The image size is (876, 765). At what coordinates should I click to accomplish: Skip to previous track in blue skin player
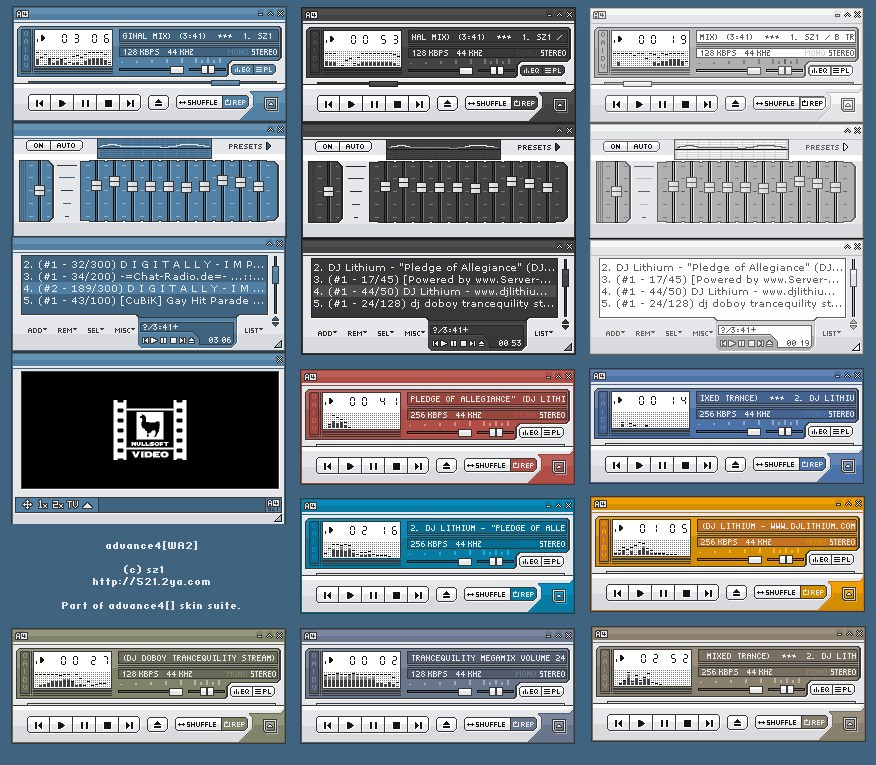tap(39, 103)
